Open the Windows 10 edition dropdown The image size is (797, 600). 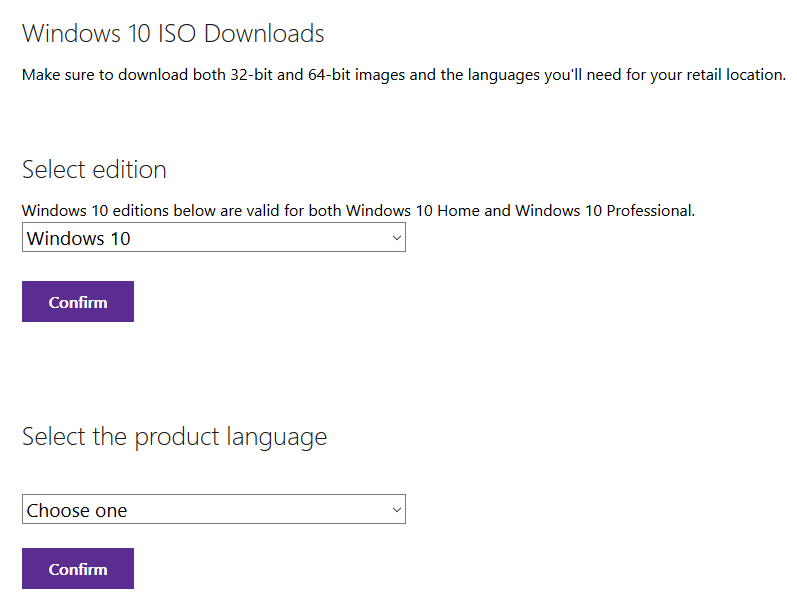tap(213, 237)
